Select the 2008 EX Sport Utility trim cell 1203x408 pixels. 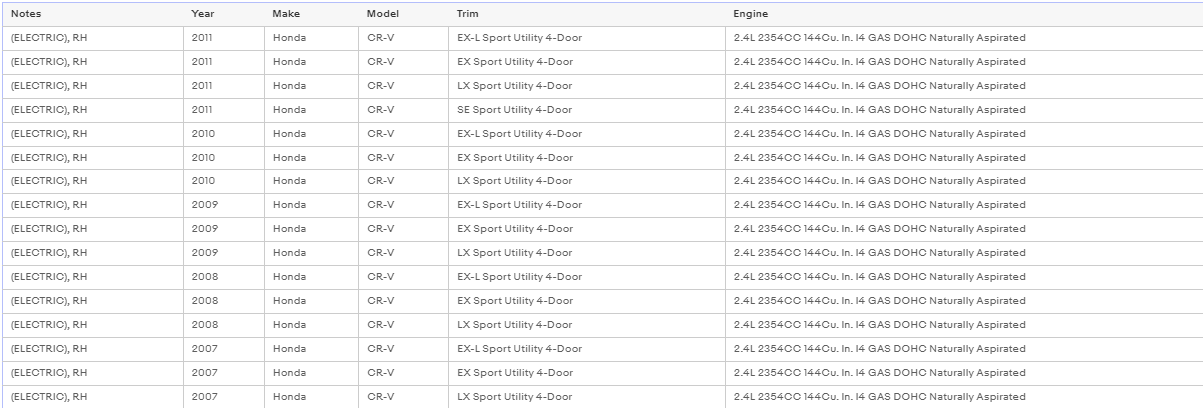(587, 301)
